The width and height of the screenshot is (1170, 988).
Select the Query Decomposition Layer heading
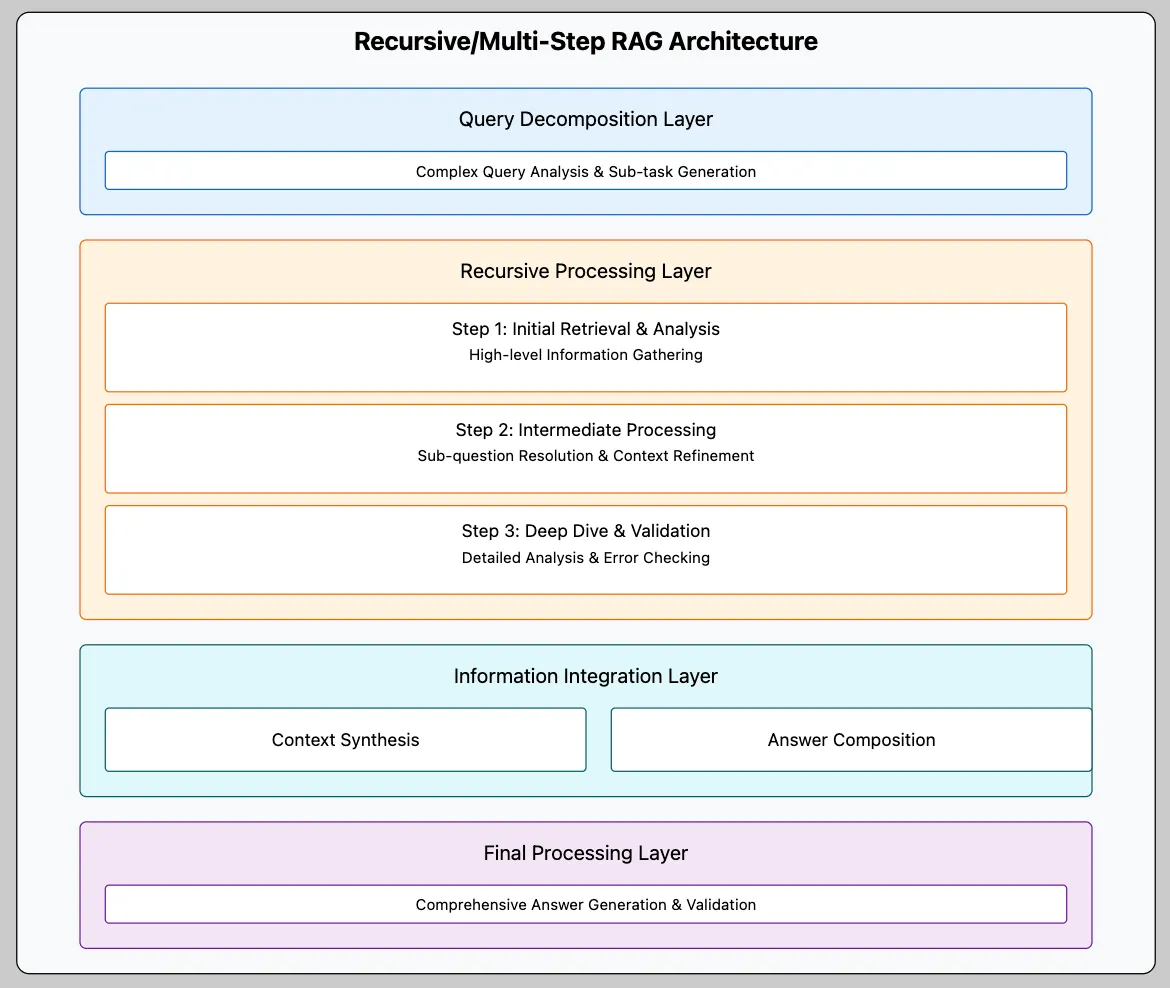coord(585,119)
